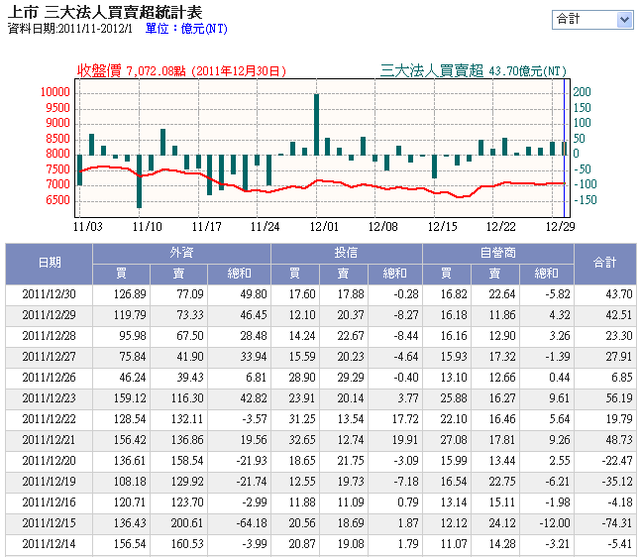The height and width of the screenshot is (557, 640).
Task: Select date cell 2011/12/28
Action: pyautogui.click(x=49, y=336)
